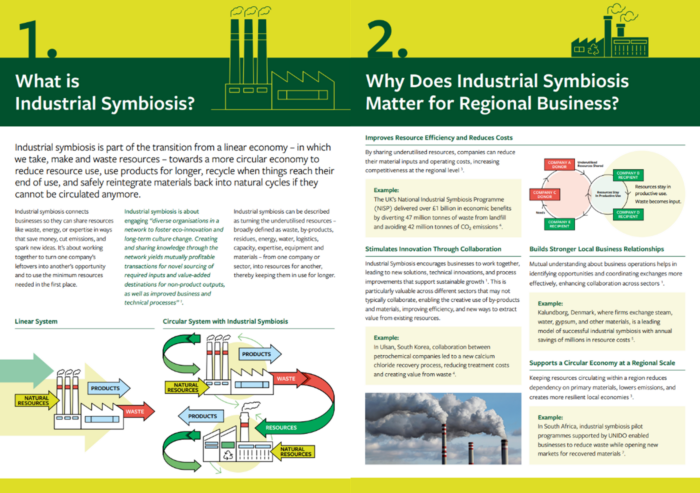Click the paragraph starting 'Mutual understanding about business operations'

(x=606, y=274)
